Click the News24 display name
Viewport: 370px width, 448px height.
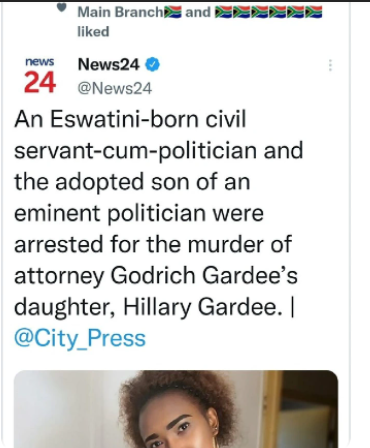pos(109,64)
